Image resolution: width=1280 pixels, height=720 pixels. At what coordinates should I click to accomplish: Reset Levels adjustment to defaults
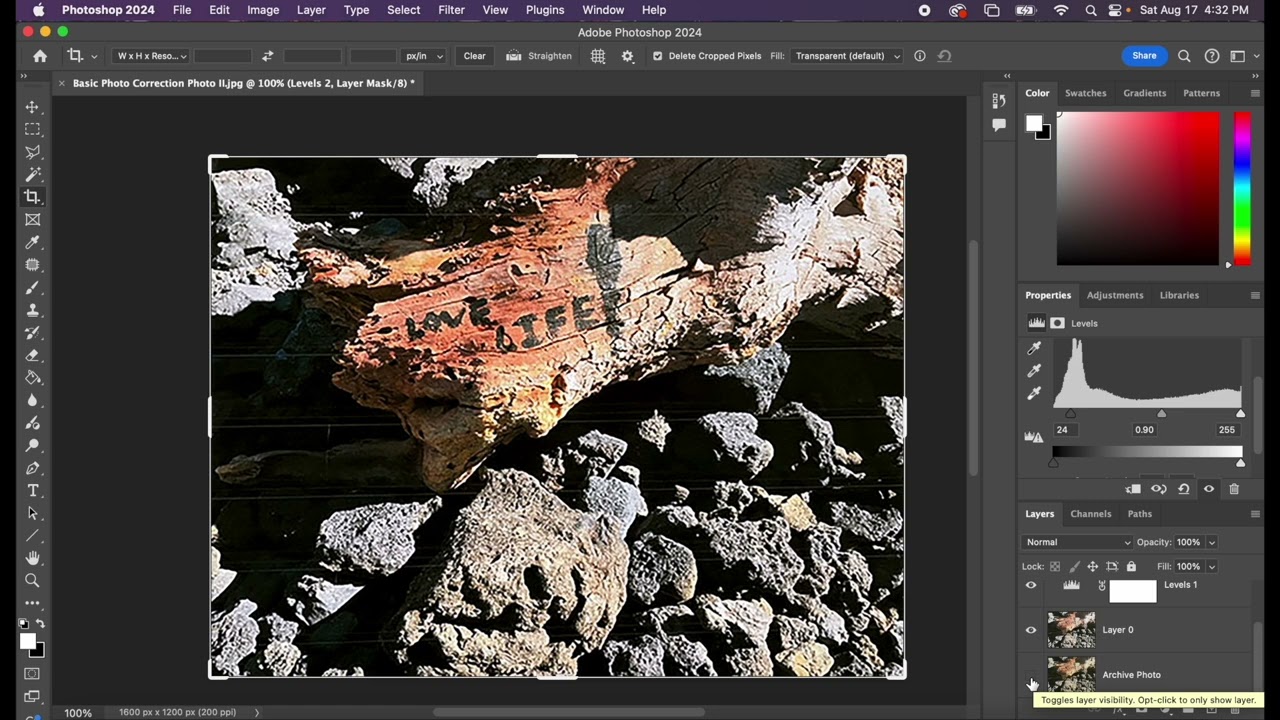[x=1184, y=489]
